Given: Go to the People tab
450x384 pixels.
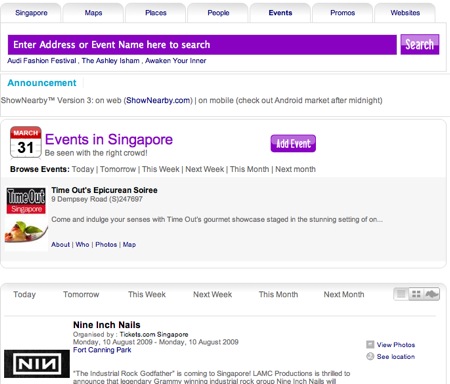Looking at the screenshot, I should pyautogui.click(x=218, y=13).
